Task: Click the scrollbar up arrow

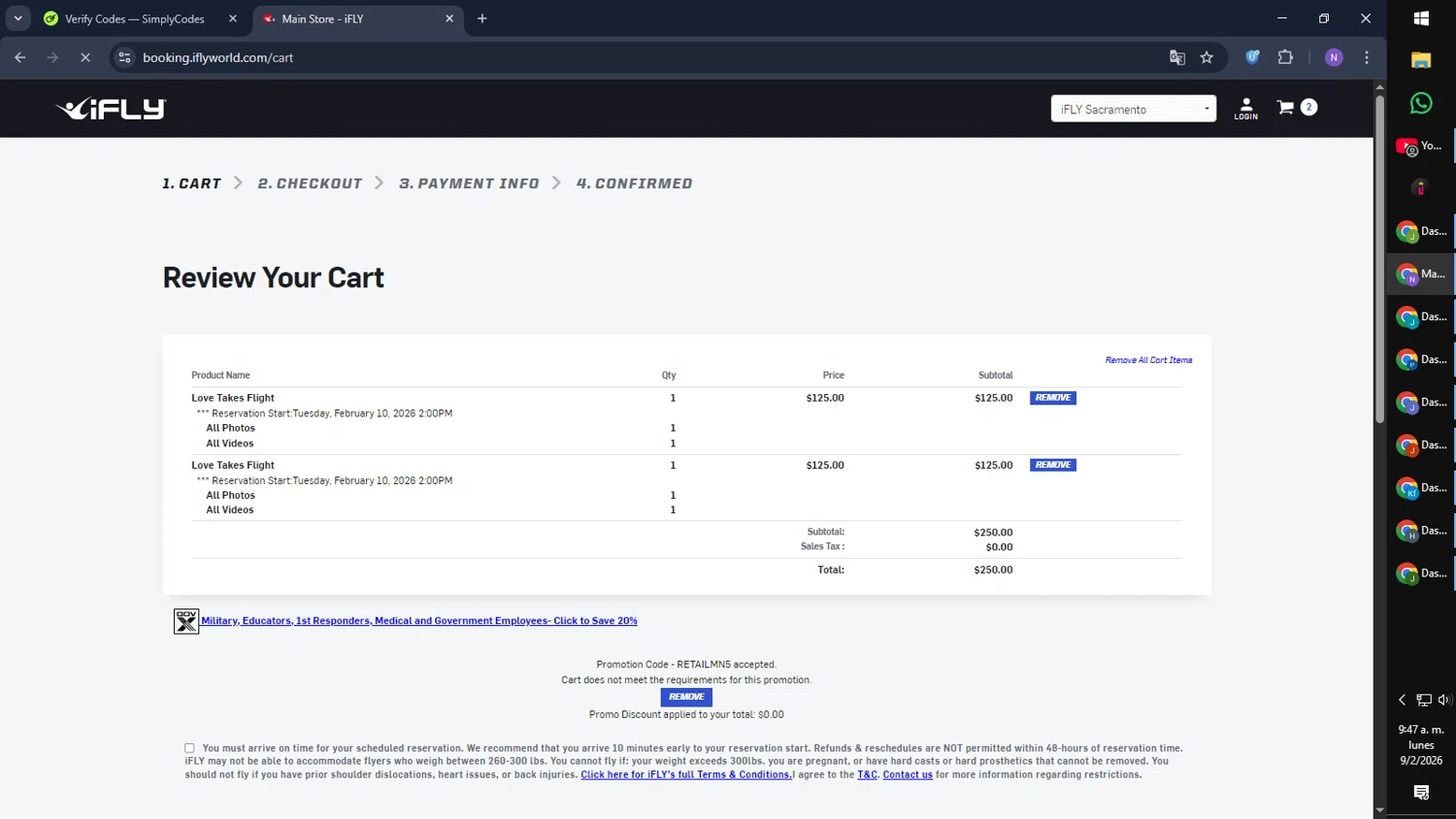Action: click(1379, 86)
